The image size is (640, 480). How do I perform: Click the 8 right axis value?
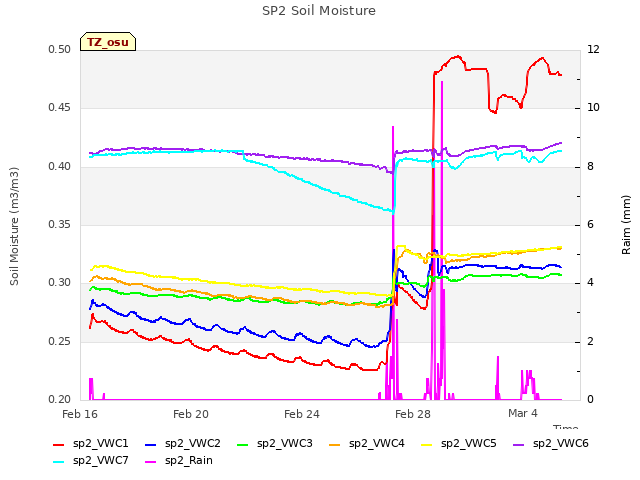tap(591, 167)
